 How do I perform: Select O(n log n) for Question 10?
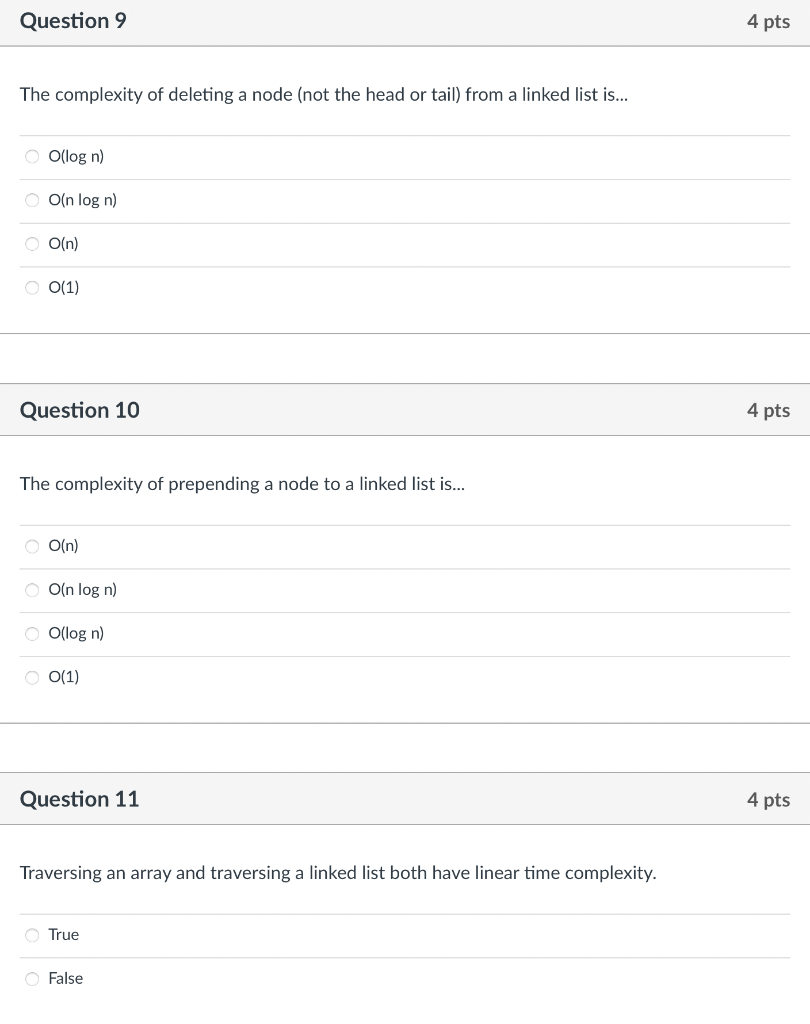32,590
